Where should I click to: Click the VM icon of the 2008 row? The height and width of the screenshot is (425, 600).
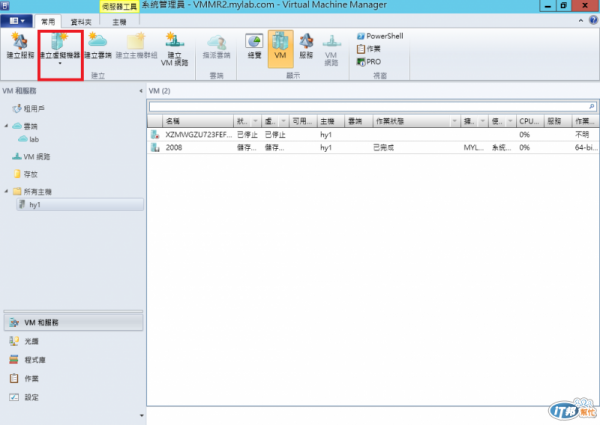pyautogui.click(x=155, y=147)
